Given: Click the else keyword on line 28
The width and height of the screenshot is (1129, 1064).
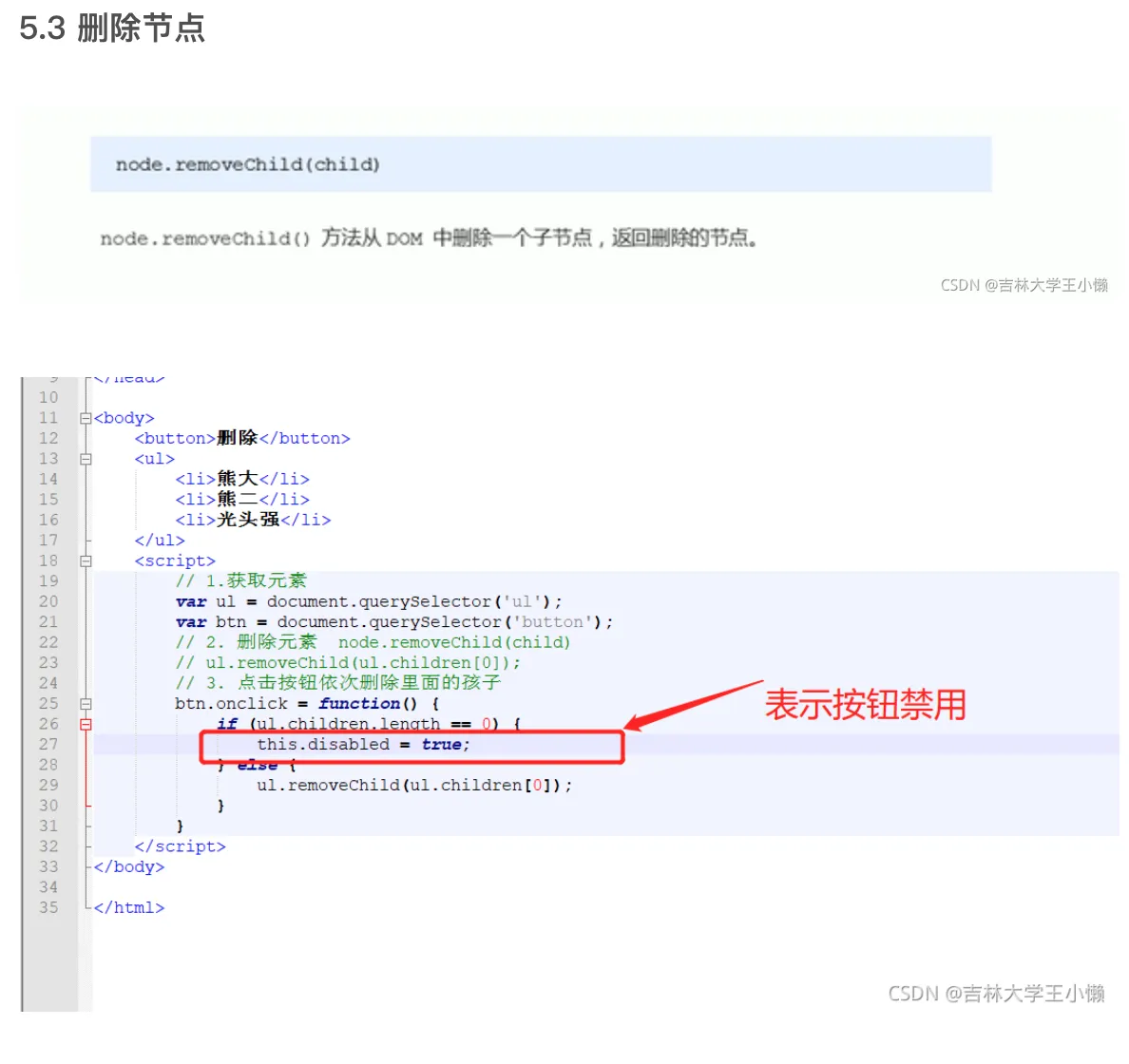Looking at the screenshot, I should tap(257, 765).
